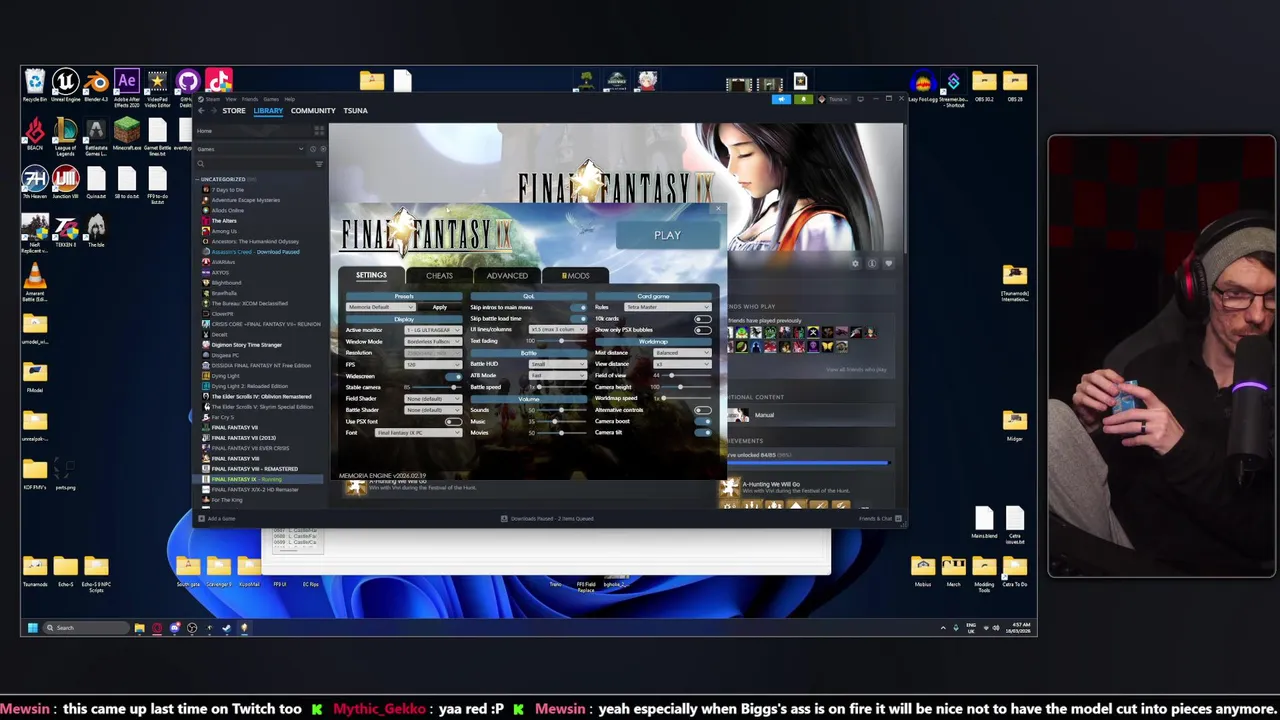This screenshot has width=1280, height=720.
Task: Click Add a Game in Steam
Action: (216, 518)
